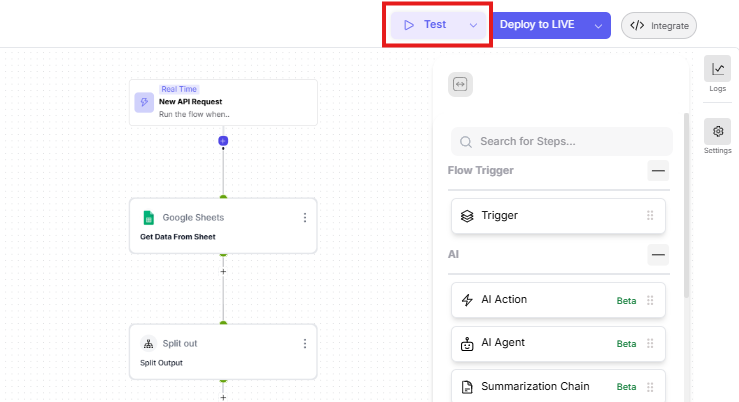Click the Google Sheets node icon
The height and width of the screenshot is (402, 739).
point(149,217)
